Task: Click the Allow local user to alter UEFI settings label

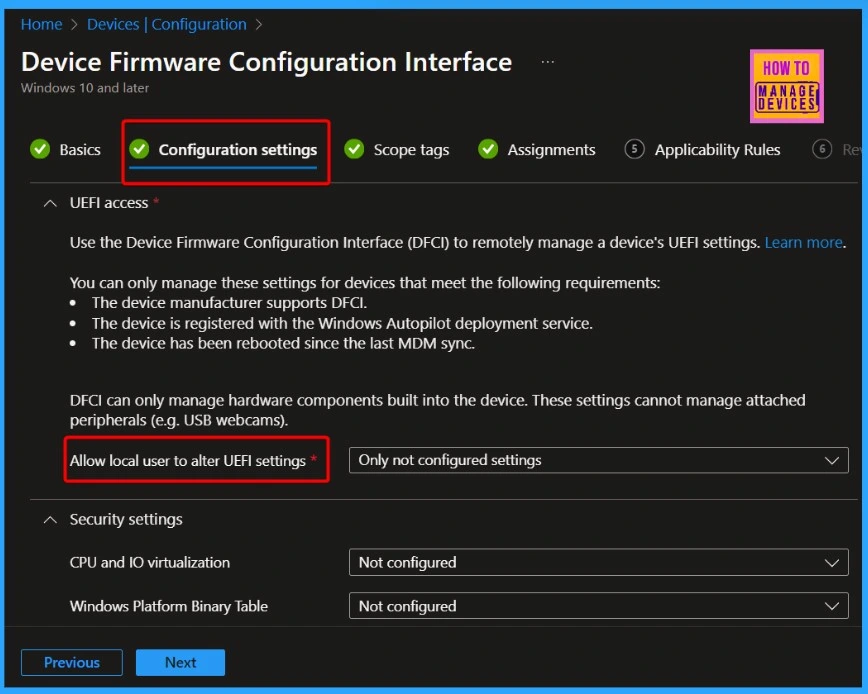Action: coord(188,460)
